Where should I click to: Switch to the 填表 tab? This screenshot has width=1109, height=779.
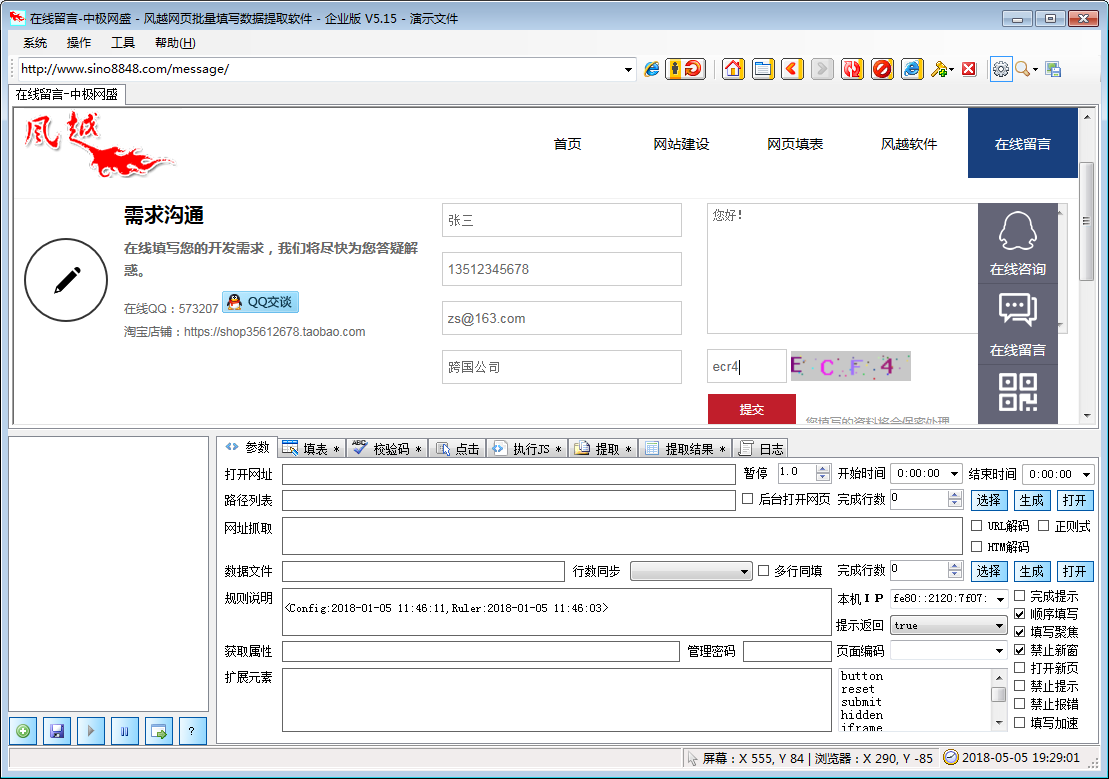click(311, 449)
